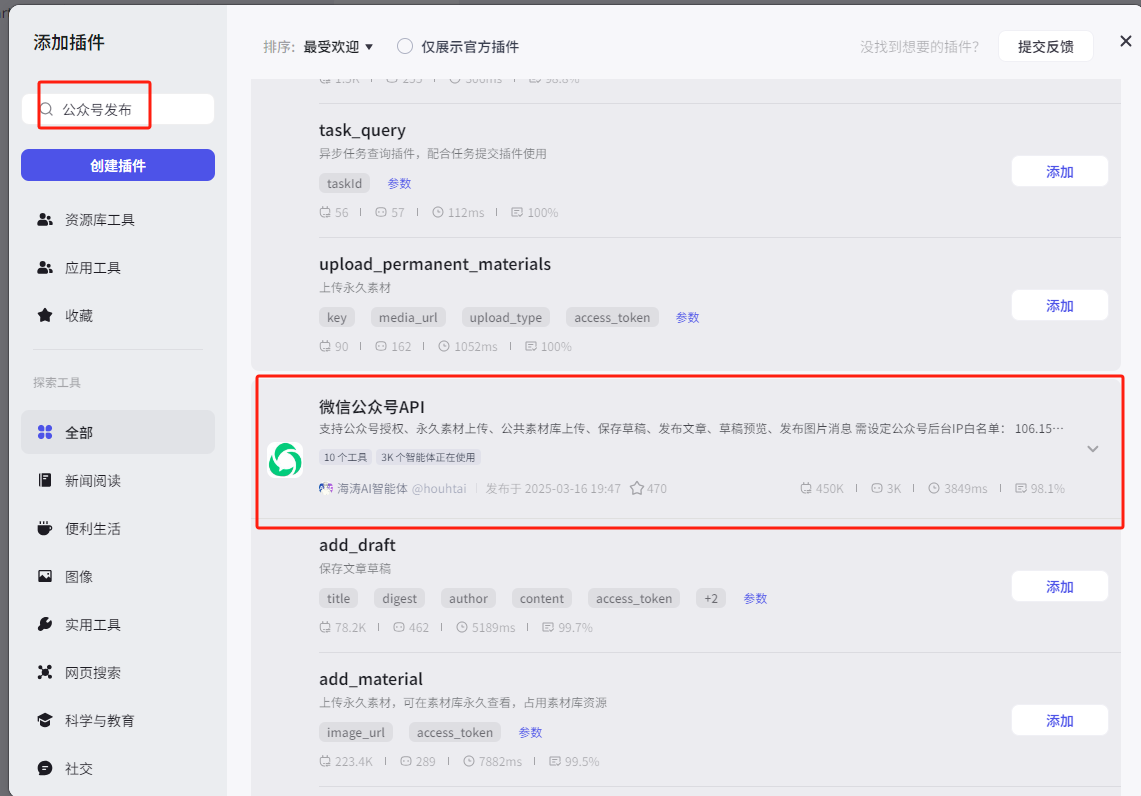Select the 新闻阅读 category
This screenshot has width=1141, height=796.
[x=118, y=480]
